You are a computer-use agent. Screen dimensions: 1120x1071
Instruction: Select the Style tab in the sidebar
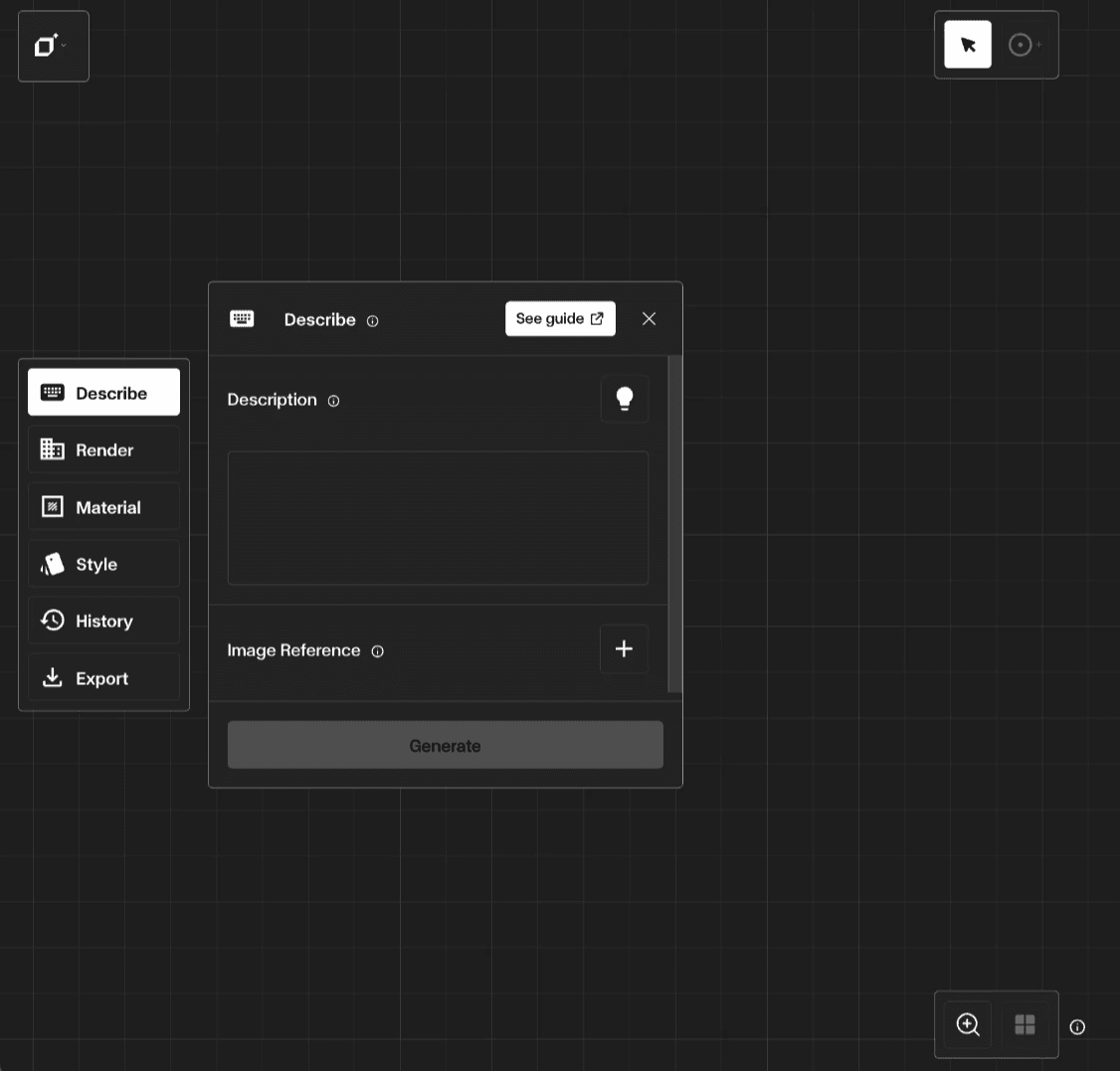(103, 564)
